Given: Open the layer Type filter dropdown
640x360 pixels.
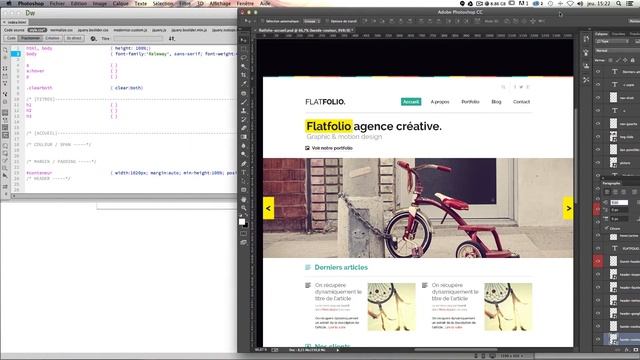Looking at the screenshot, I should point(612,41).
